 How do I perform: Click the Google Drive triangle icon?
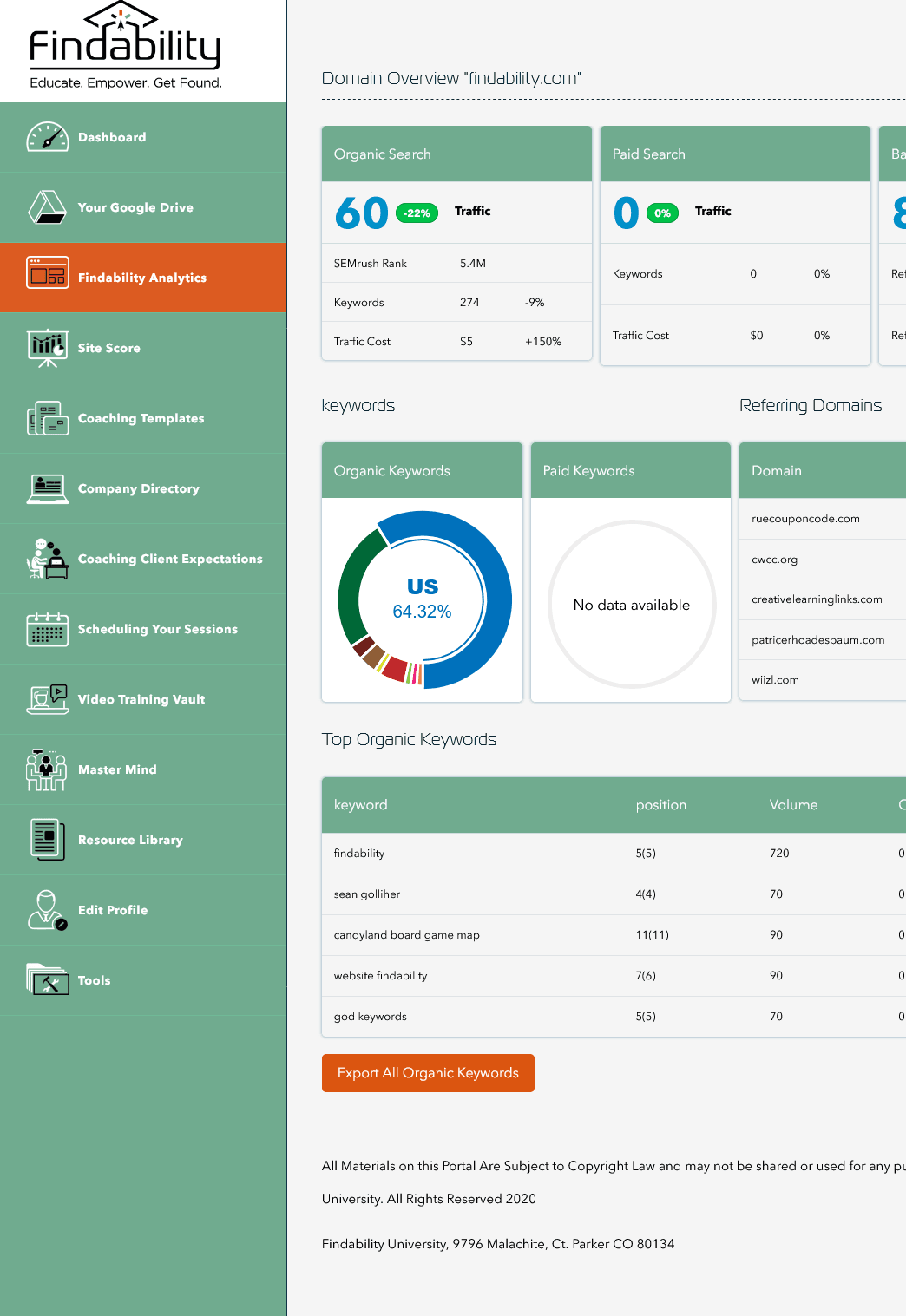(48, 207)
